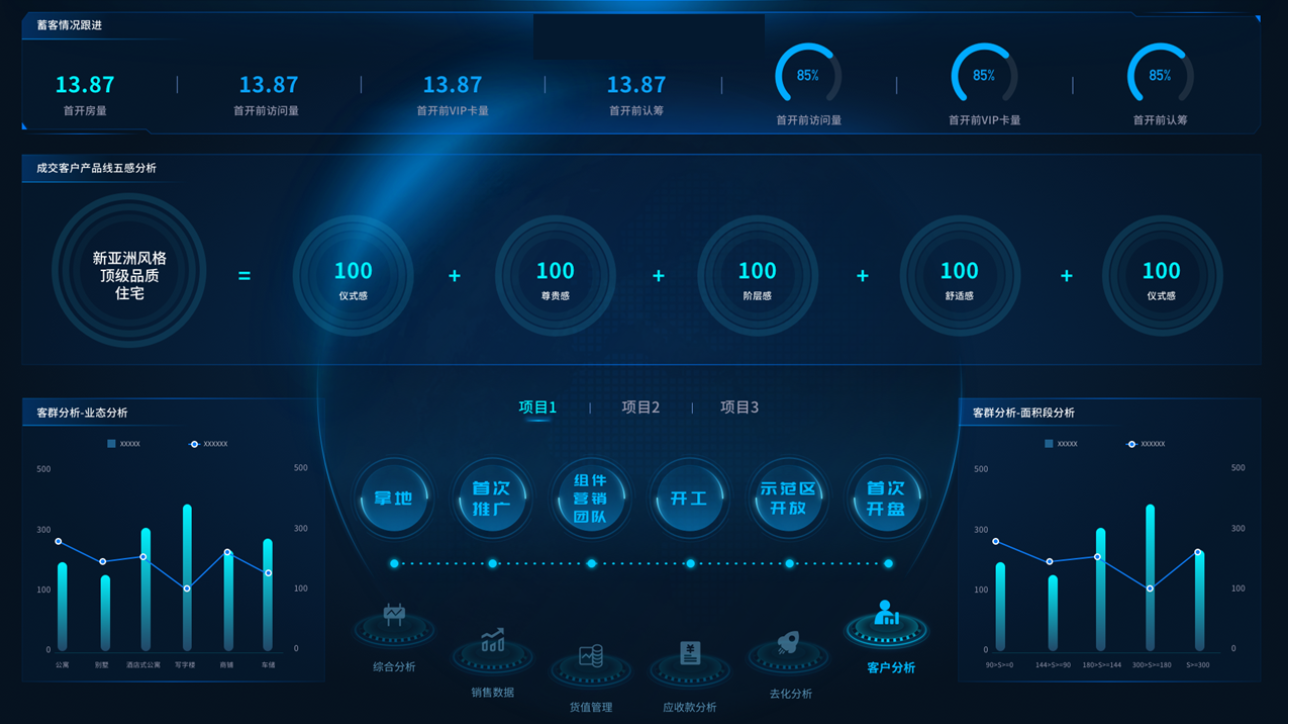1289x724 pixels.
Task: Open the 应收款分析 yen receipt icon
Action: click(x=690, y=654)
